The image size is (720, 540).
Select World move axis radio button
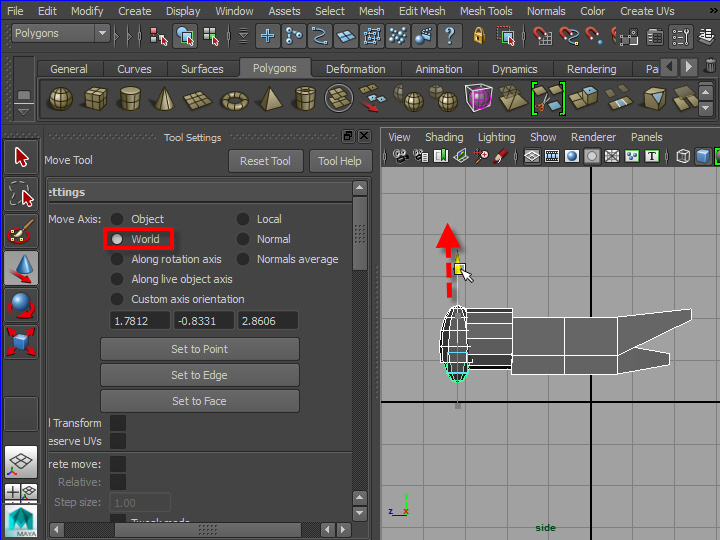[117, 239]
